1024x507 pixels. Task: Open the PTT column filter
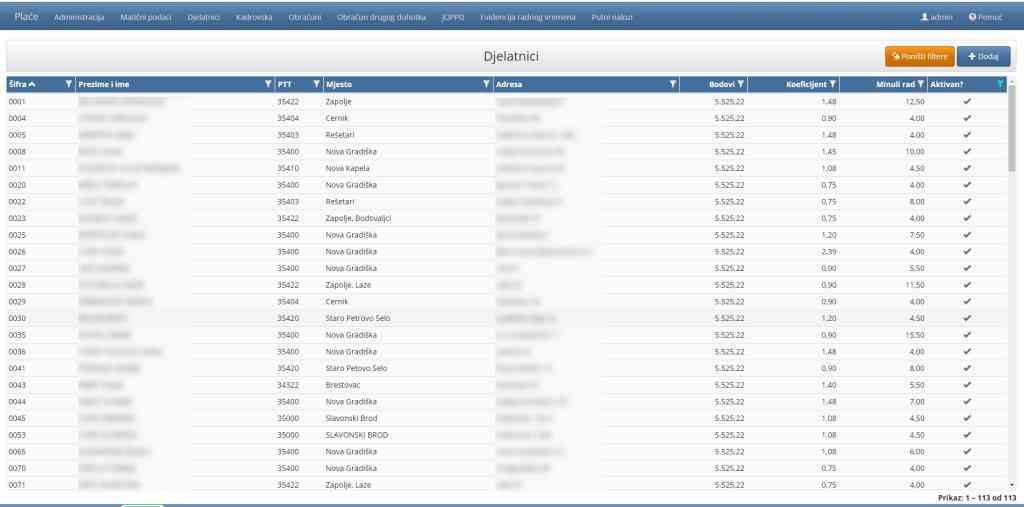coord(316,84)
